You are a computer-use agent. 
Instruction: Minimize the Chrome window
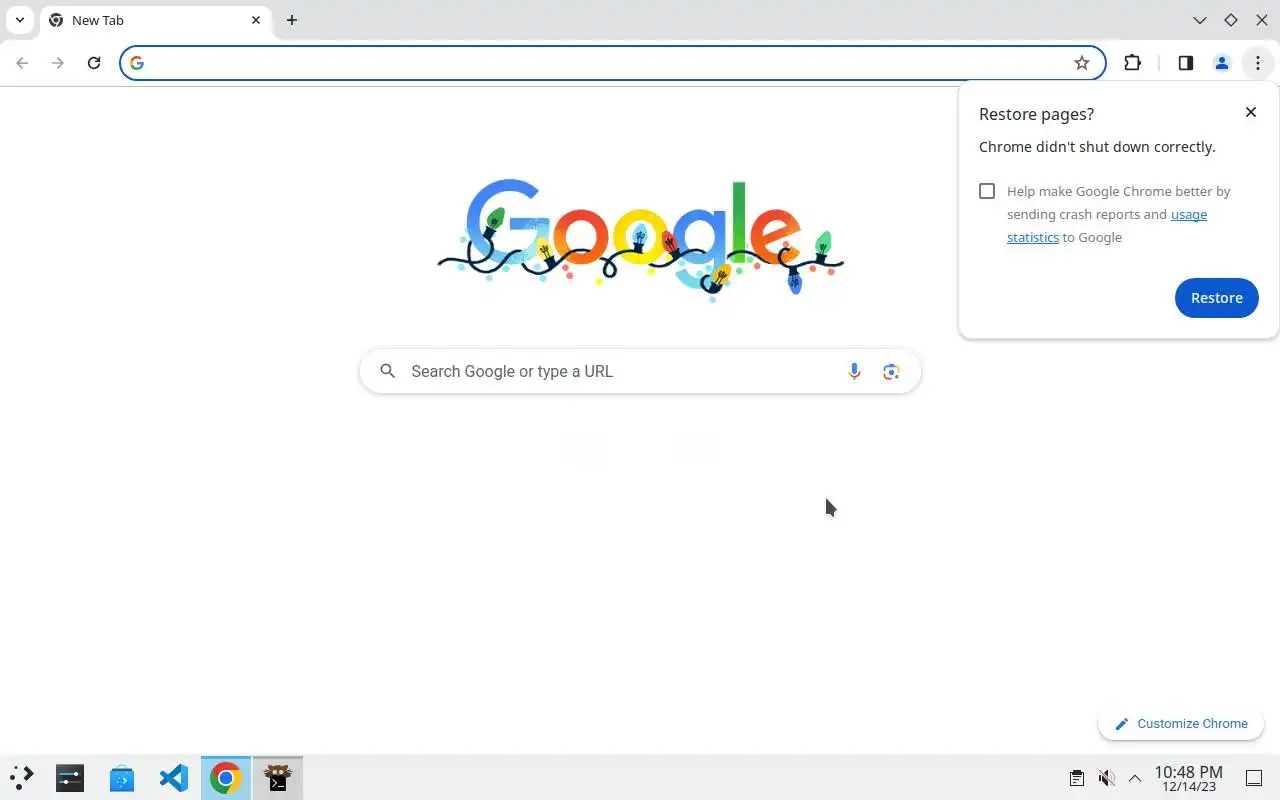click(x=1200, y=20)
